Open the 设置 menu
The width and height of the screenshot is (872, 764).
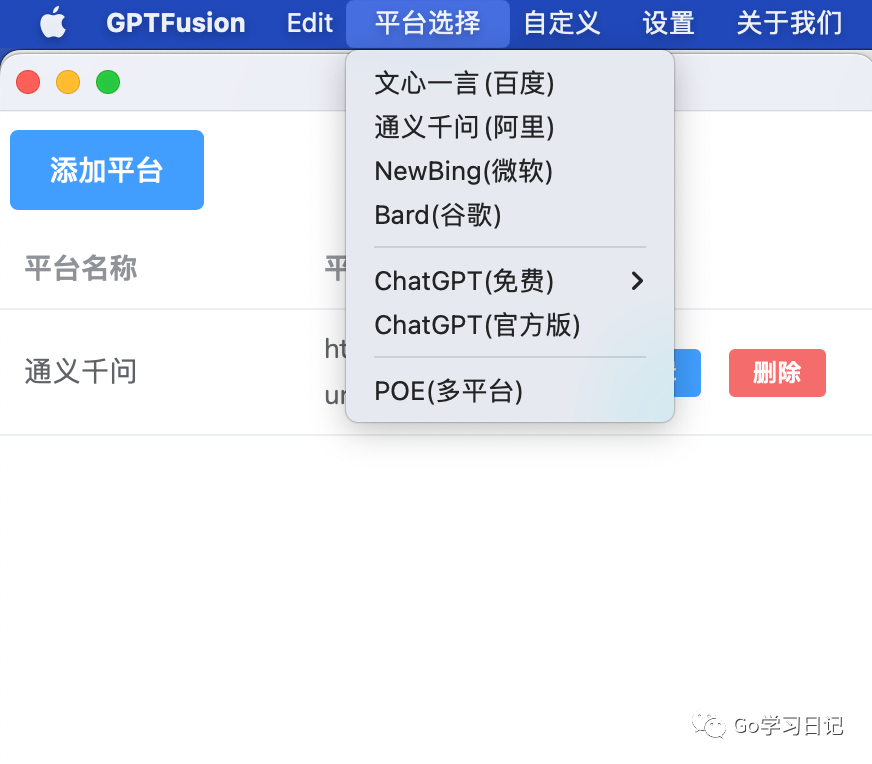point(668,24)
